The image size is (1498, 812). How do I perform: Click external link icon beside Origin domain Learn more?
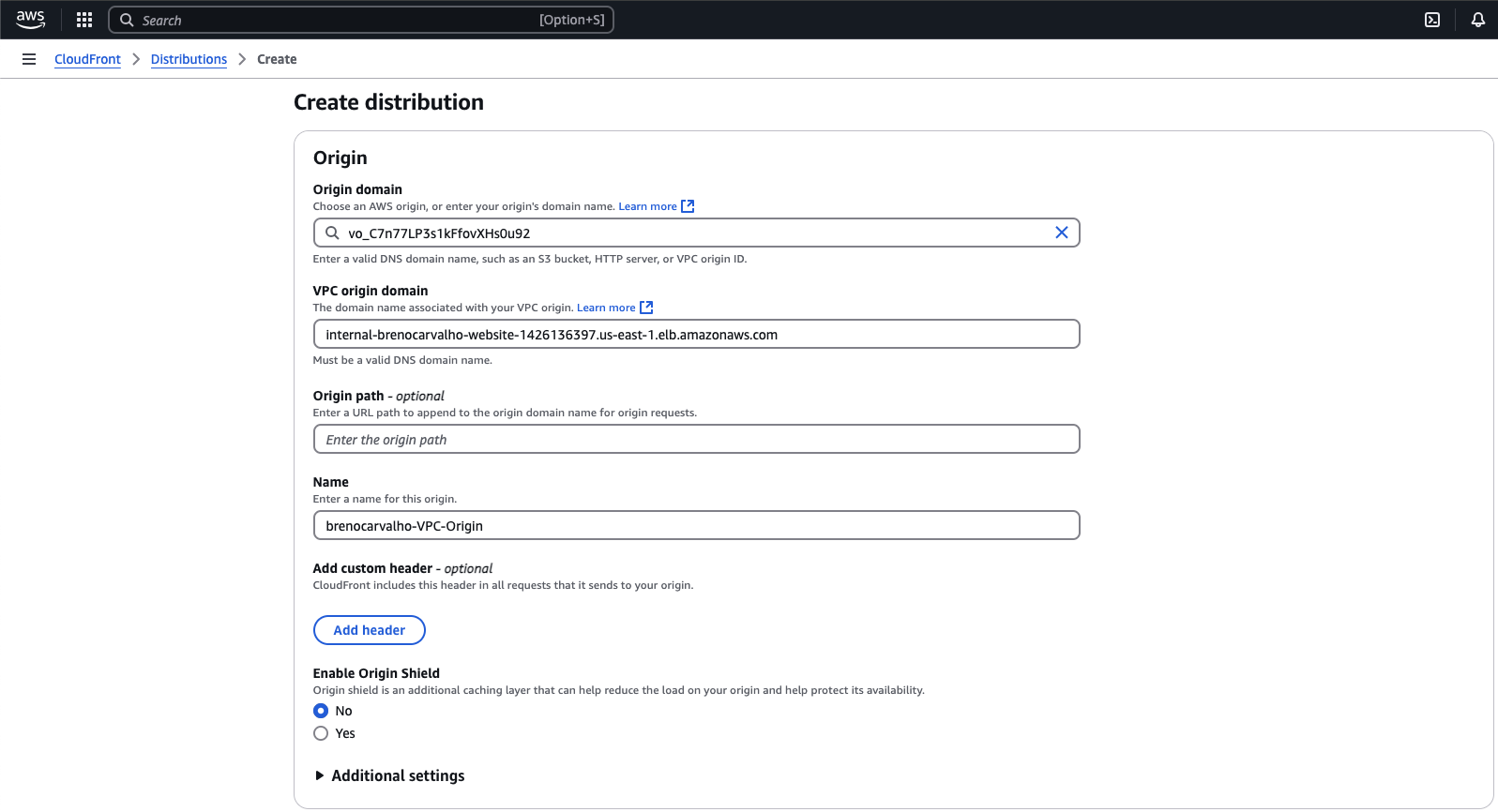pos(688,206)
